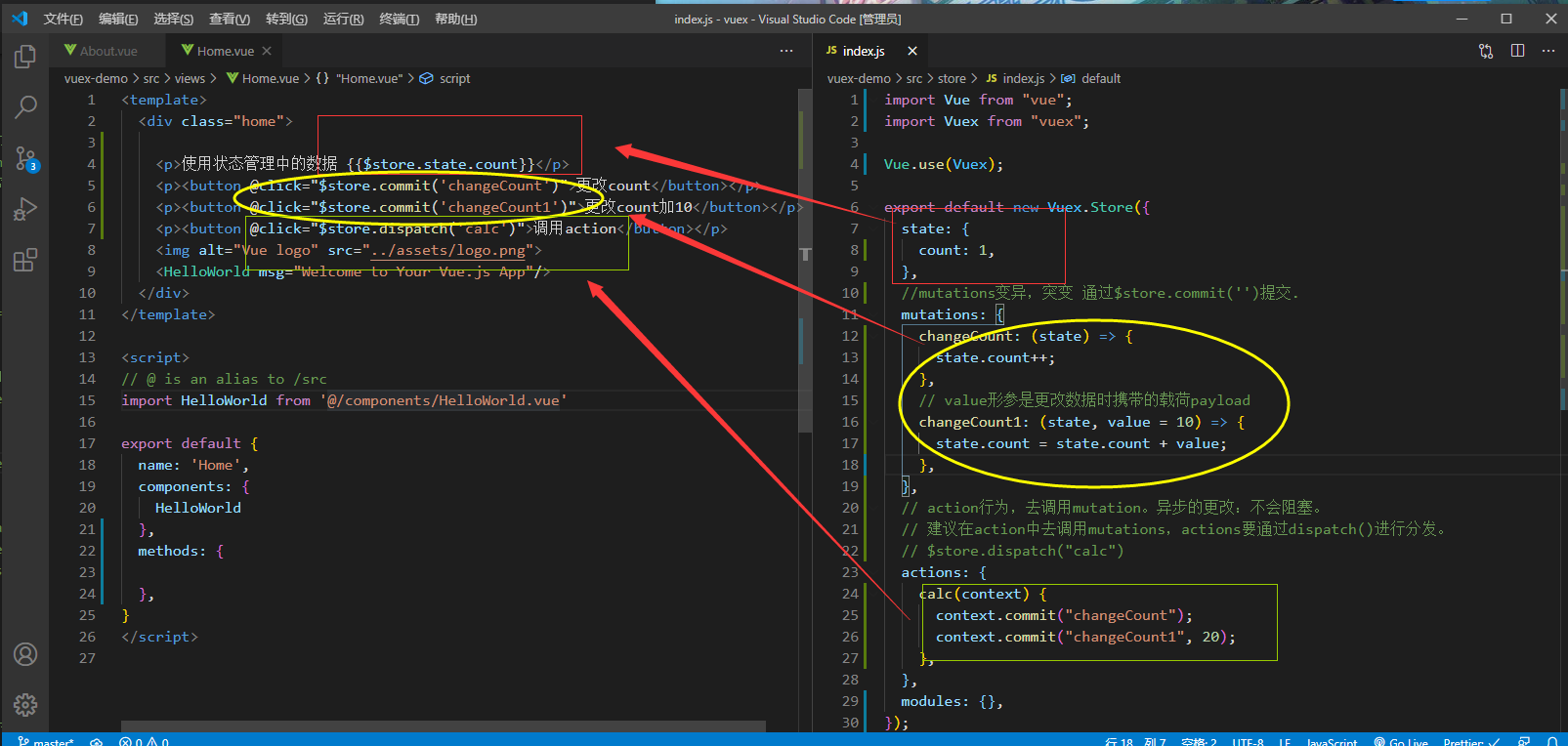Open the 运行(R) menu
The width and height of the screenshot is (1568, 746).
pos(343,19)
